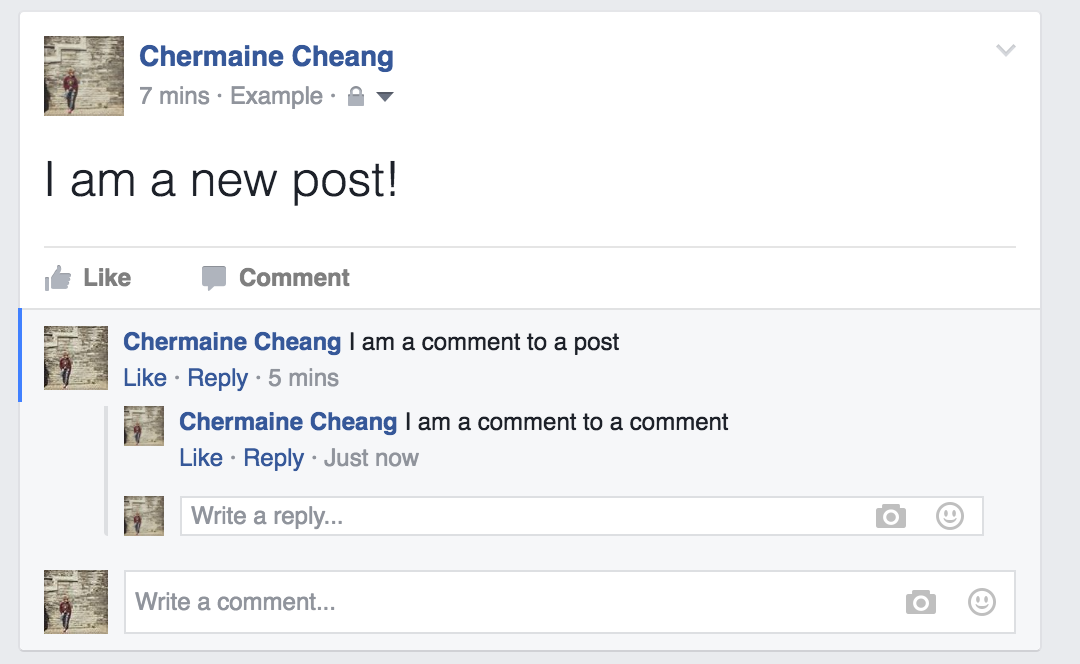Click the post author's profile thumbnail

84,76
